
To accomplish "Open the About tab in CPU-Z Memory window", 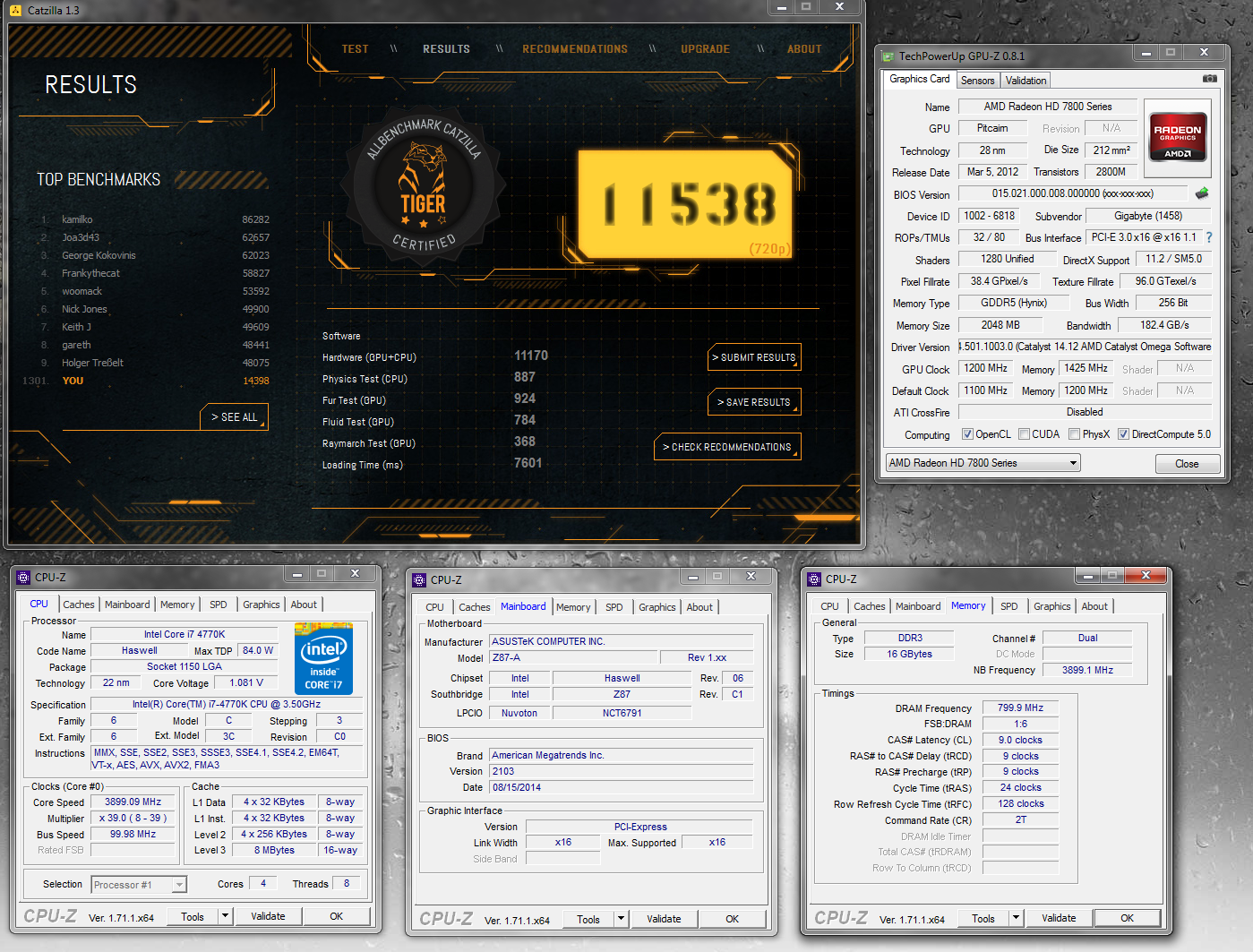I will pos(1094,606).
